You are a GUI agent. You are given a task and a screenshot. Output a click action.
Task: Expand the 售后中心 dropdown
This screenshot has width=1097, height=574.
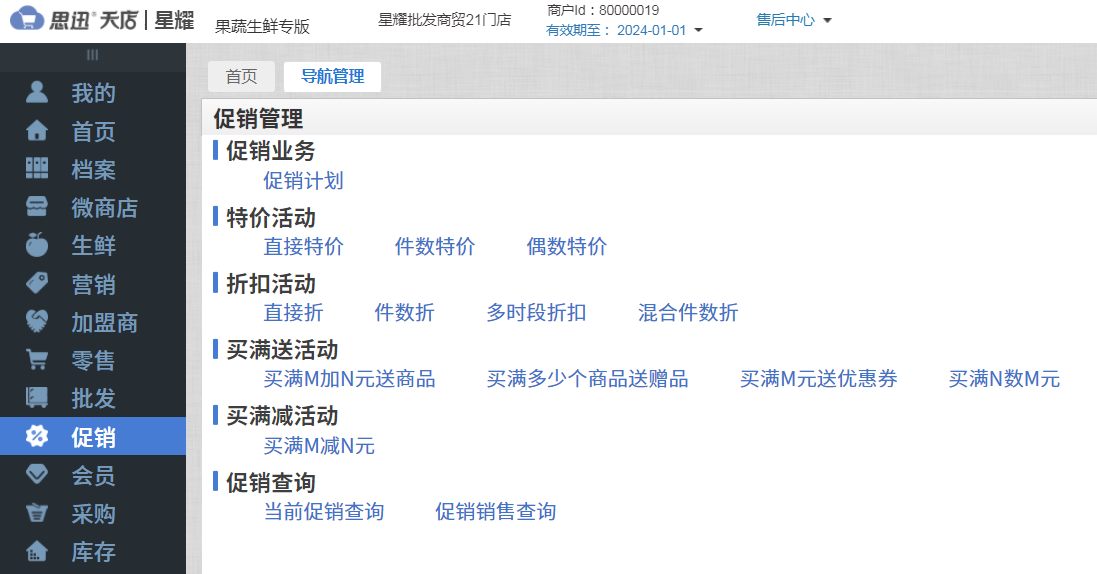793,20
